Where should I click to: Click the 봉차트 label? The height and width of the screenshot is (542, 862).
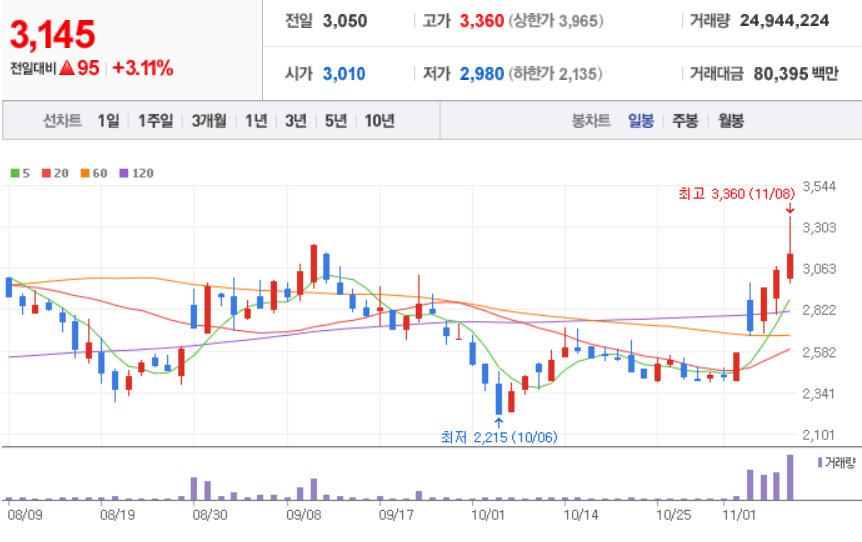[x=591, y=120]
